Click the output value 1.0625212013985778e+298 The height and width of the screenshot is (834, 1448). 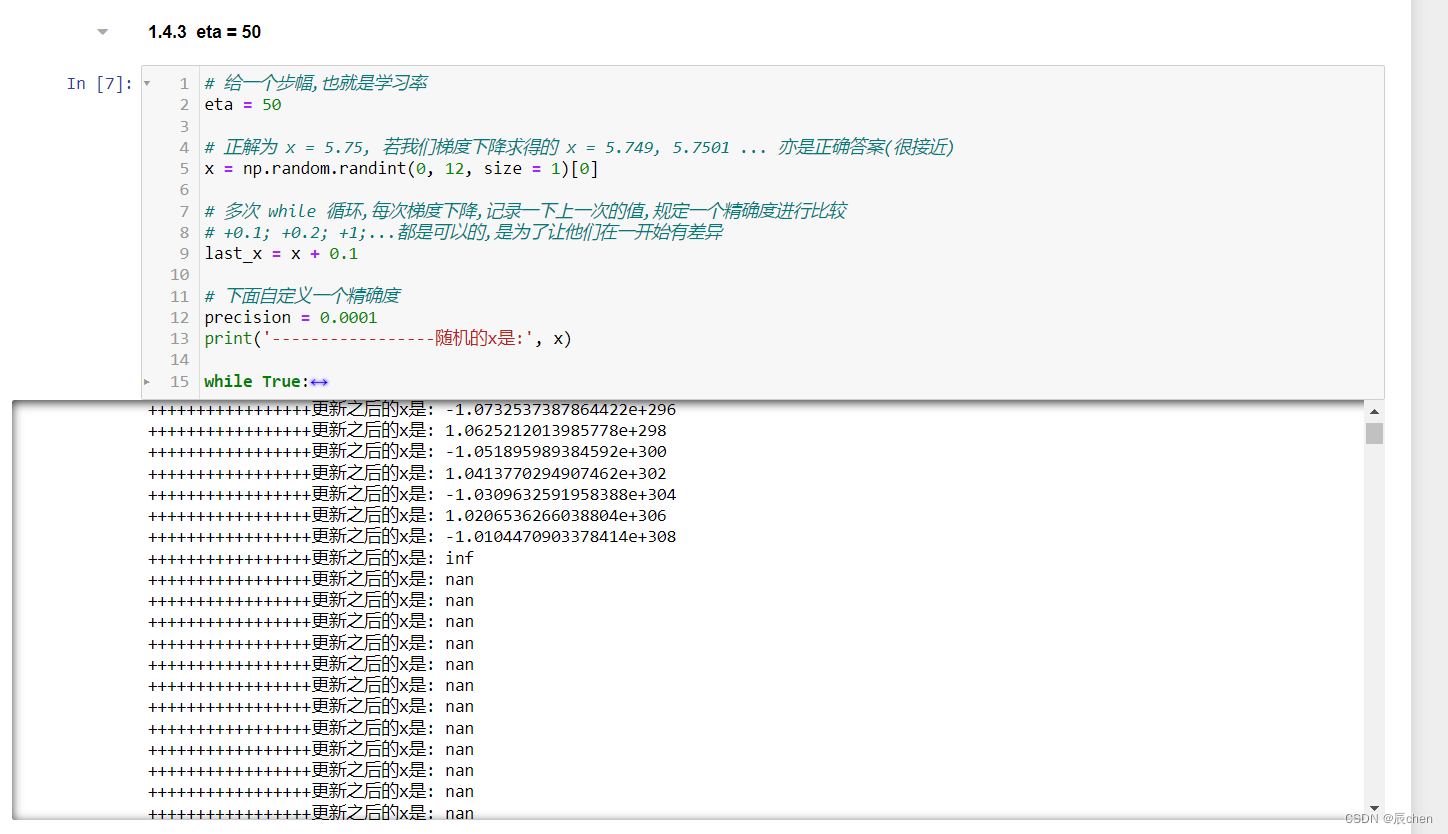click(x=556, y=431)
